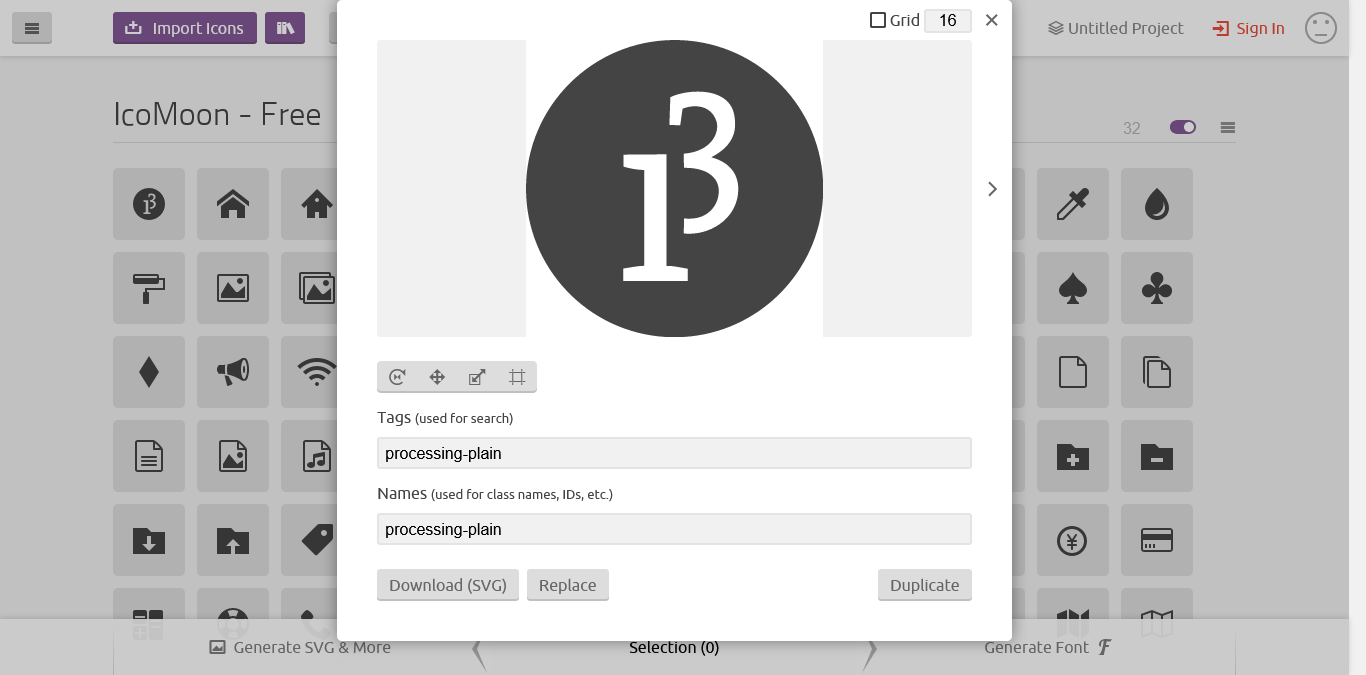Screen dimensions: 1366x675
Task: Toggle the purple icon set switch
Action: click(x=1183, y=127)
